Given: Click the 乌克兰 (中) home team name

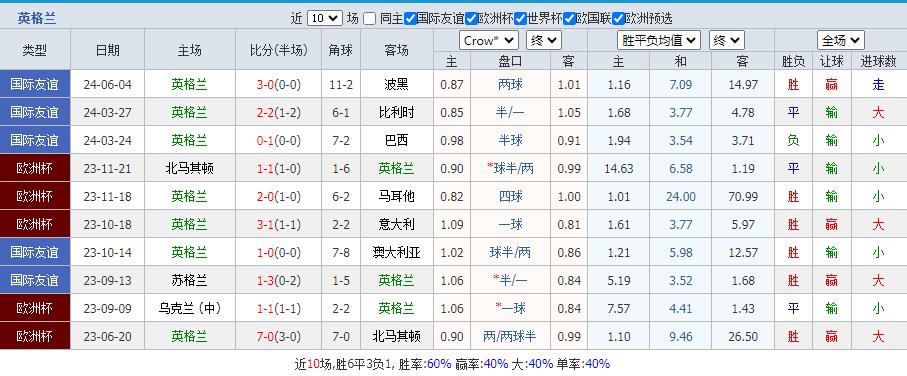Looking at the screenshot, I should pyautogui.click(x=190, y=308).
